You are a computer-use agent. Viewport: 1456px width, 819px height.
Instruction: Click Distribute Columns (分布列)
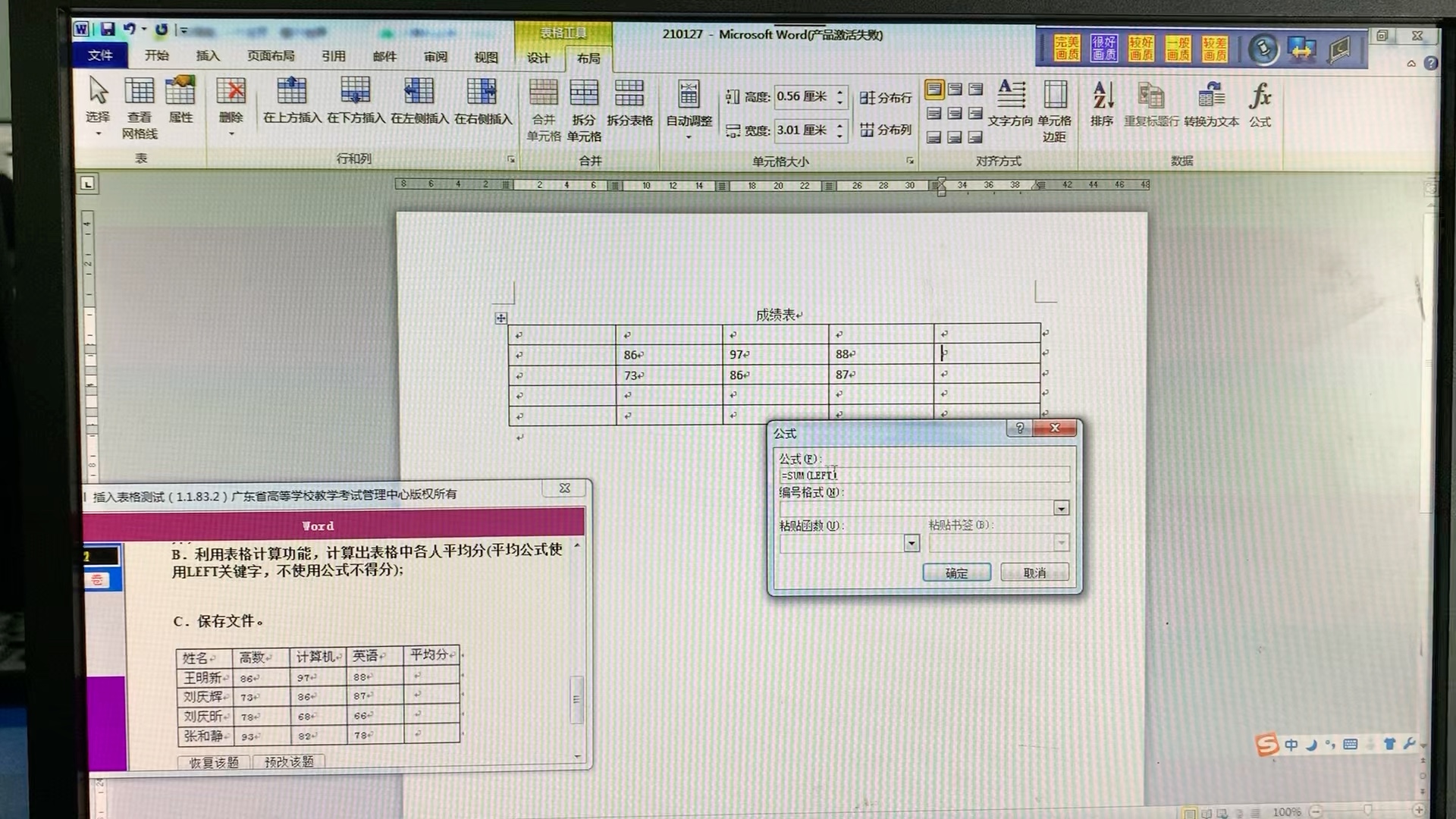click(886, 130)
